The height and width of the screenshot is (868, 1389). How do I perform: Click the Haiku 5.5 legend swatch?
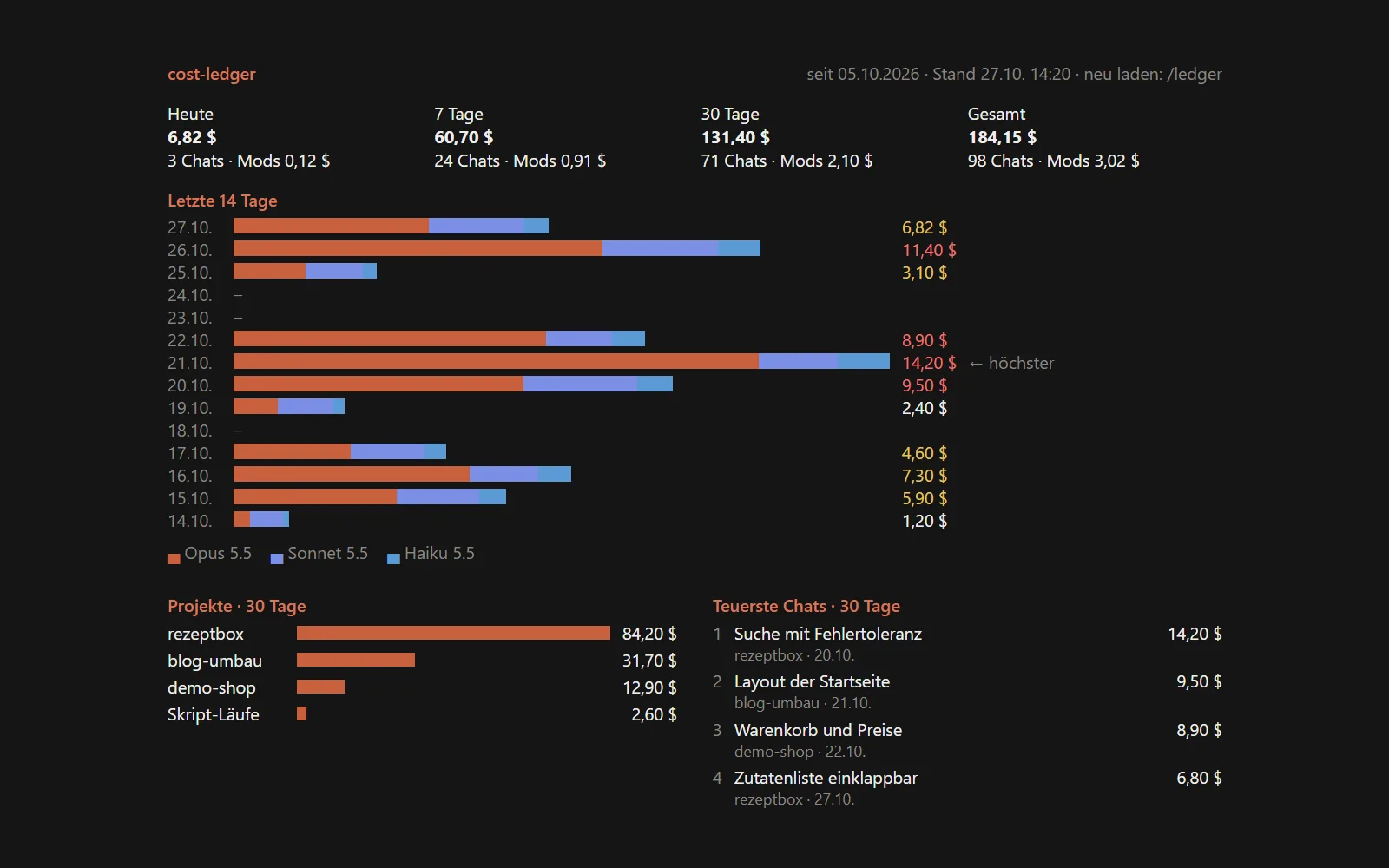(x=393, y=559)
